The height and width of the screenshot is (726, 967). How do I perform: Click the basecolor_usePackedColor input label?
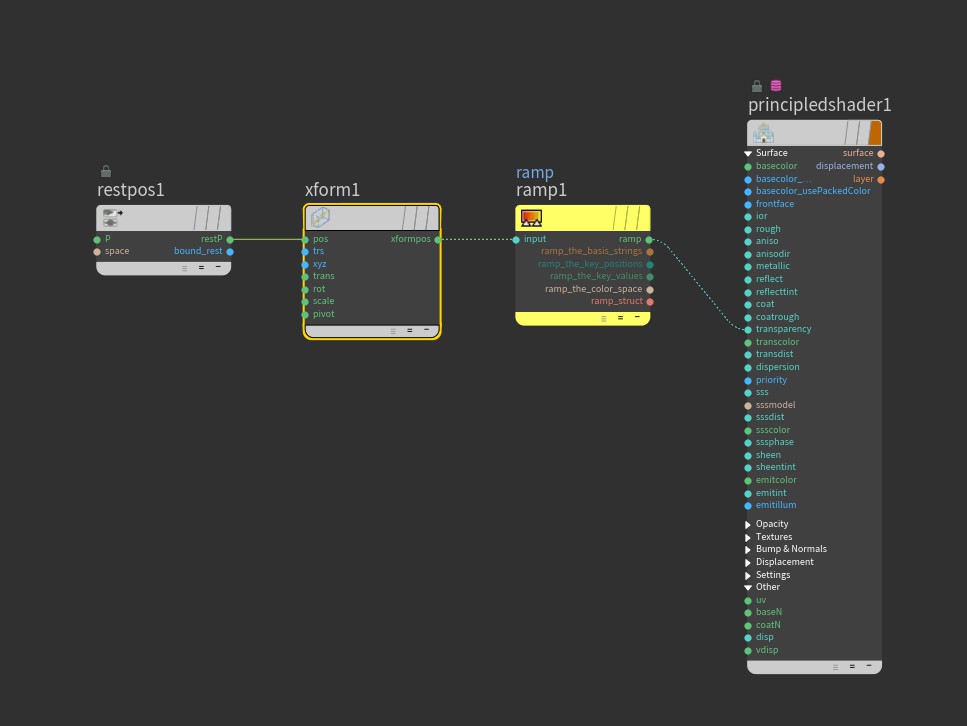(x=813, y=191)
